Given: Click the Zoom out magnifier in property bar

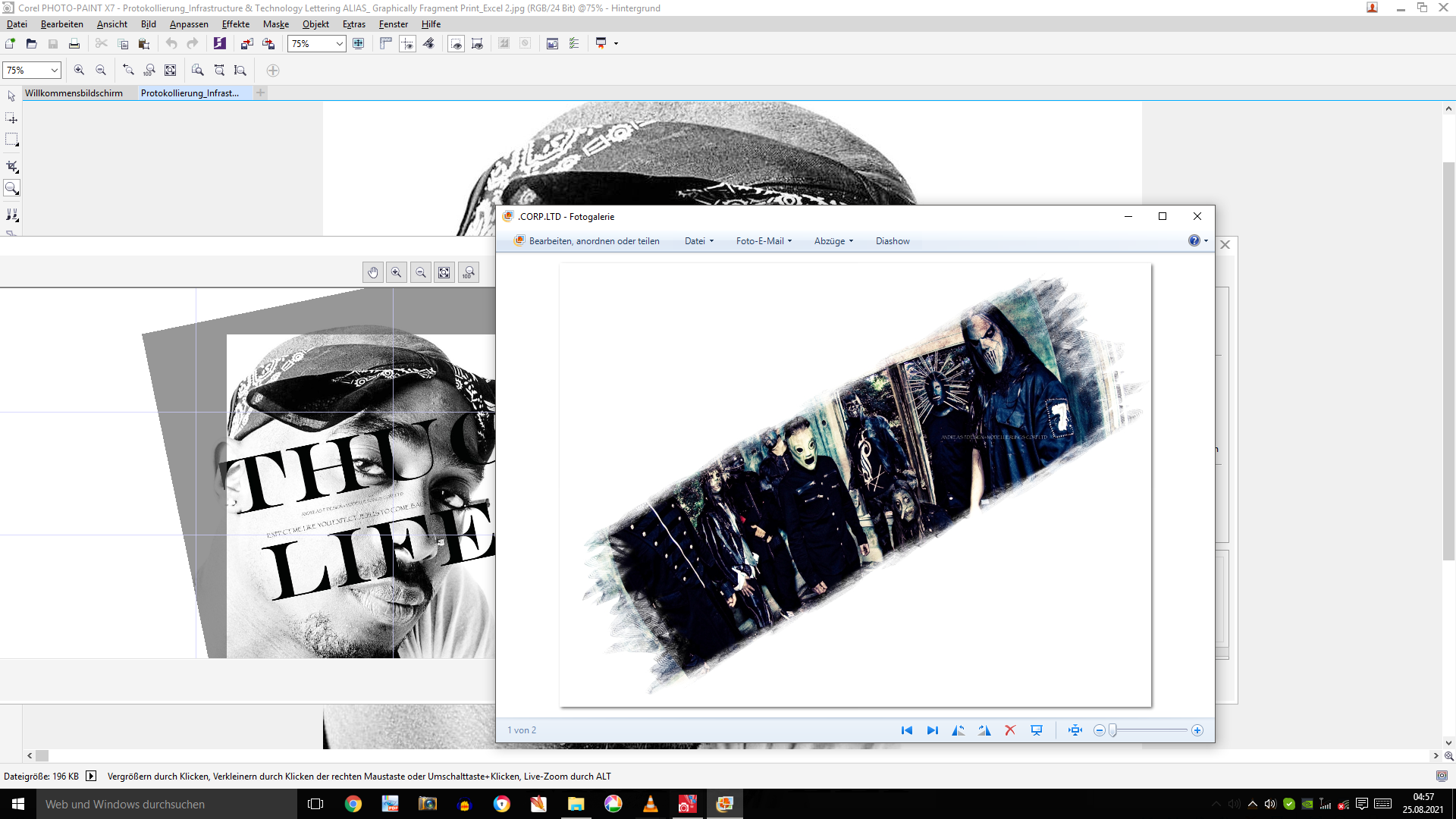Looking at the screenshot, I should pos(101,70).
